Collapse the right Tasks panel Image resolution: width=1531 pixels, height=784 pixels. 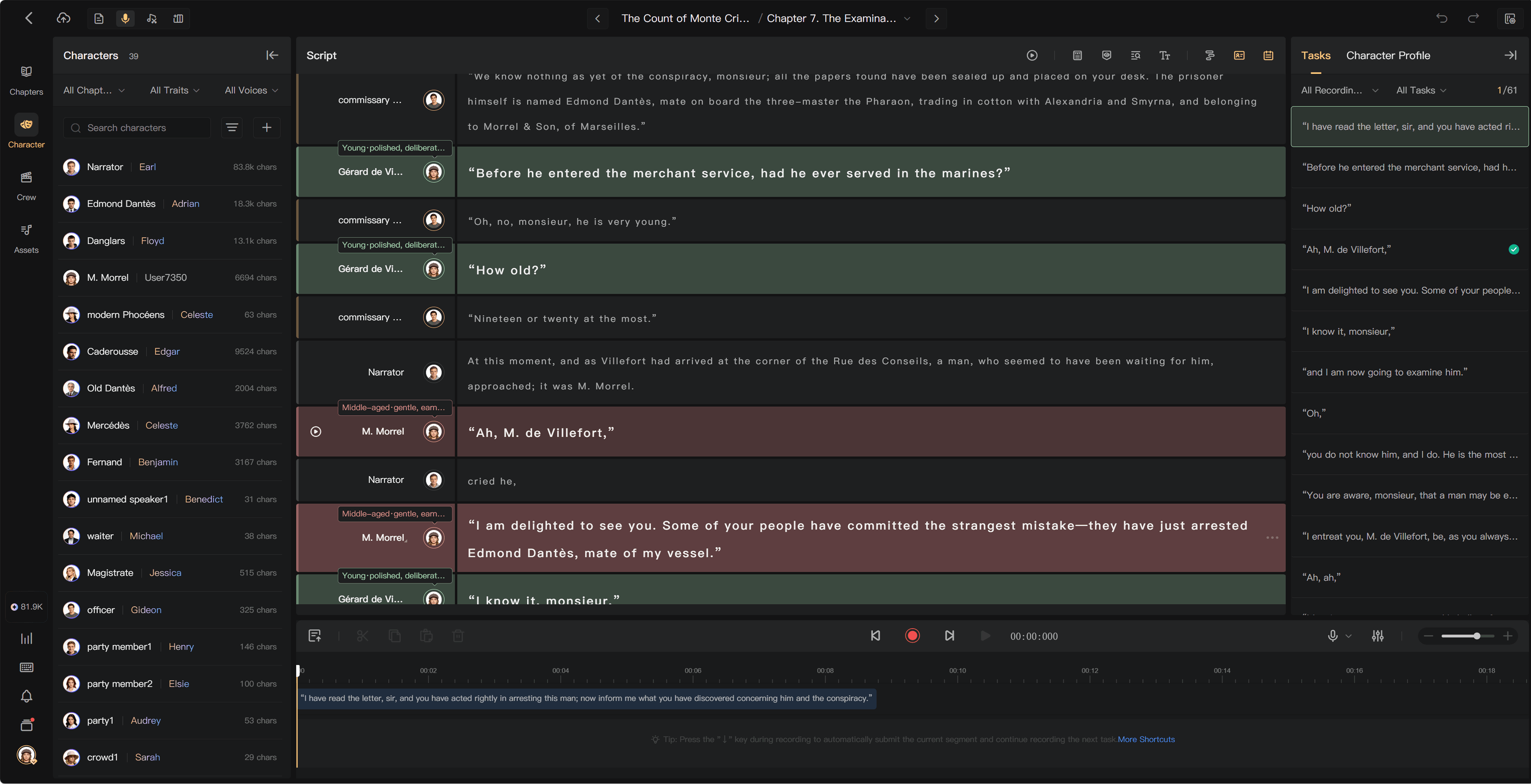(1510, 55)
